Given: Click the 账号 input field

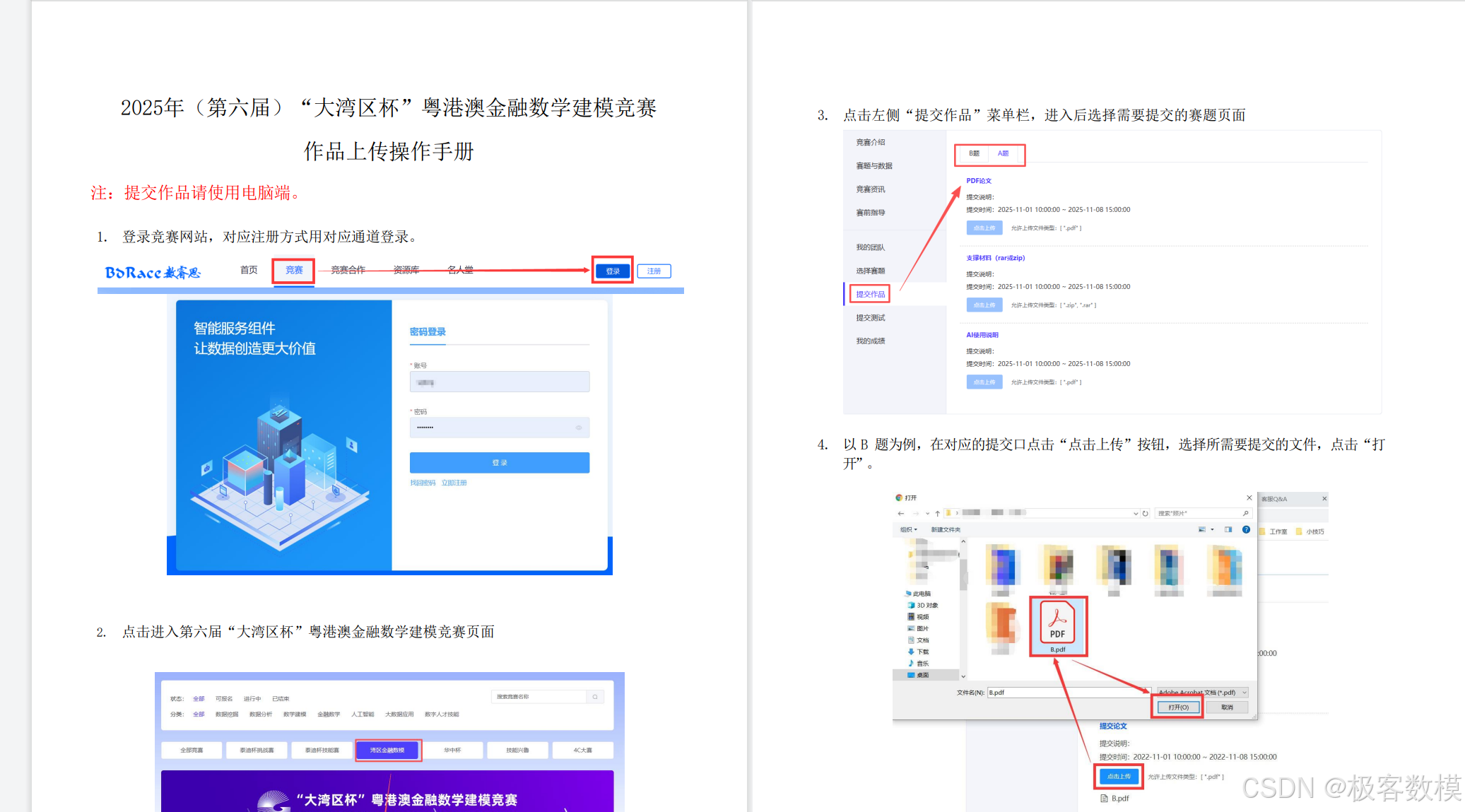Looking at the screenshot, I should coord(499,382).
